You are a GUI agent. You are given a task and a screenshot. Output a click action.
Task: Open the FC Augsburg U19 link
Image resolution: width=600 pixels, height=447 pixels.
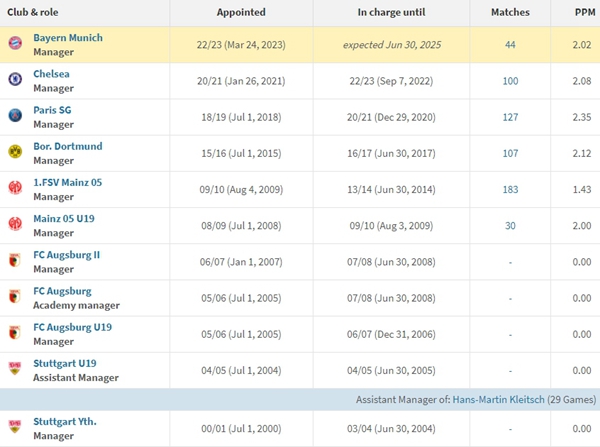coord(73,327)
